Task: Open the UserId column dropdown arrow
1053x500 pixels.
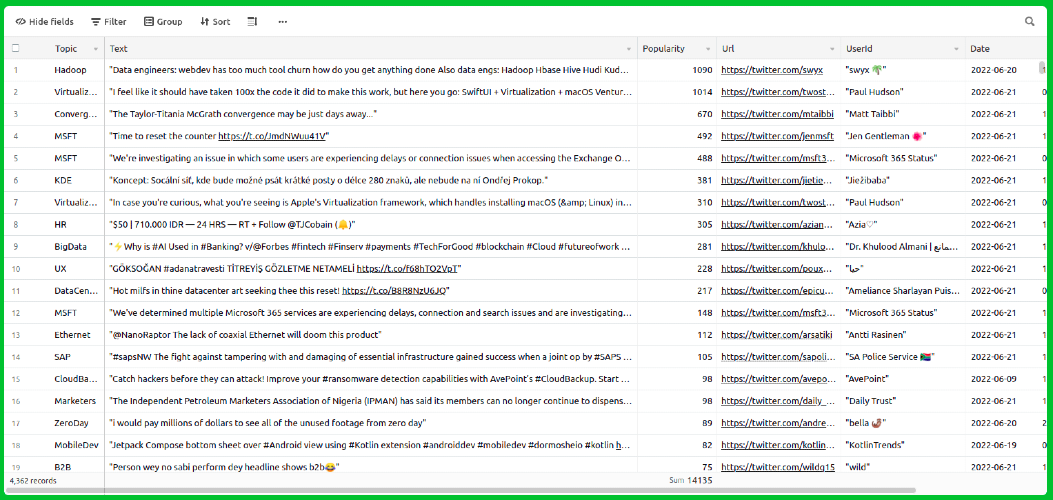Action: tap(957, 49)
